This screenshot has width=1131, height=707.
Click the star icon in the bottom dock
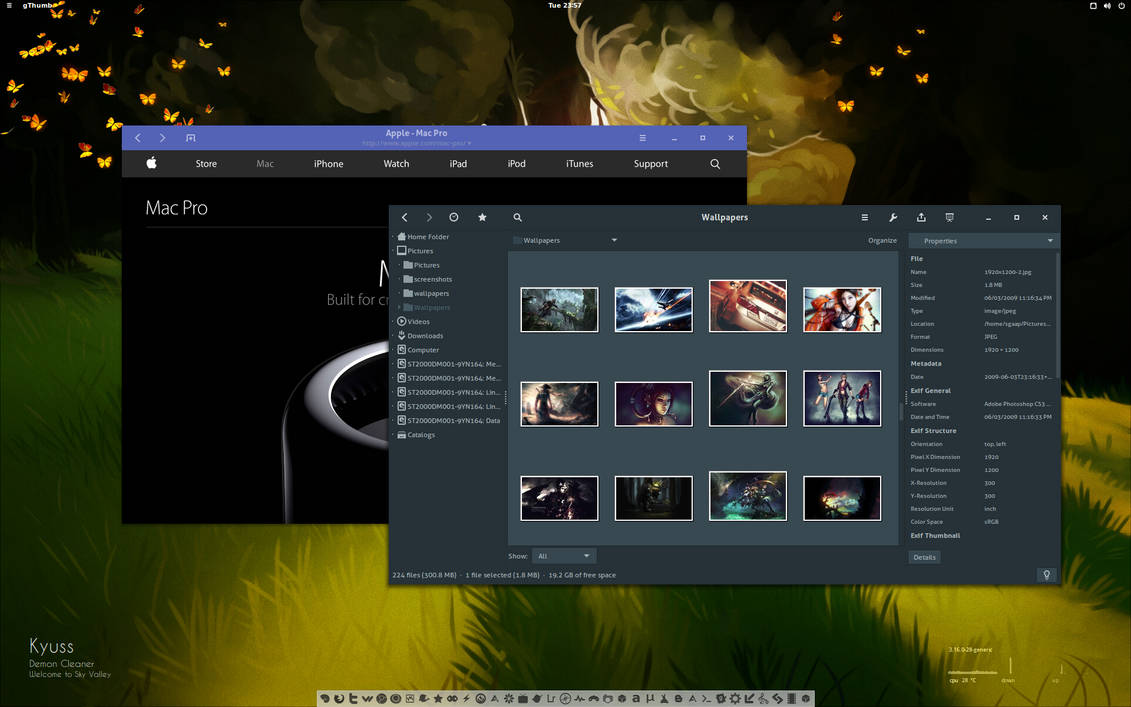(x=438, y=698)
